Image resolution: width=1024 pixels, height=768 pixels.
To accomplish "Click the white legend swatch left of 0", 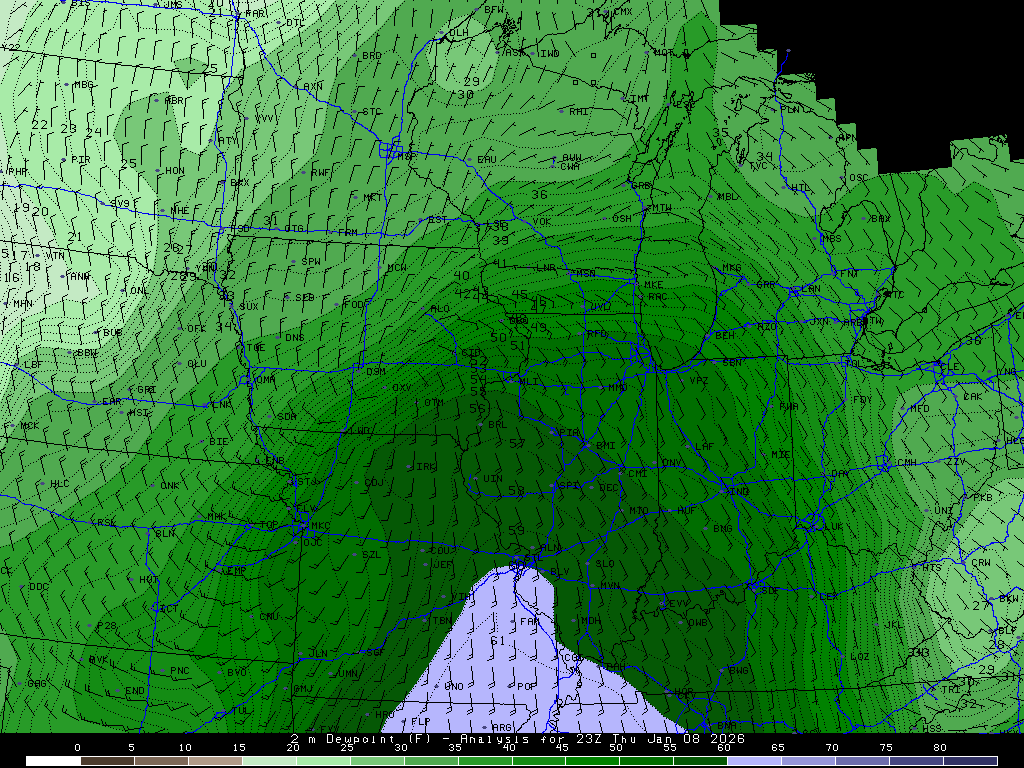I will [53, 761].
